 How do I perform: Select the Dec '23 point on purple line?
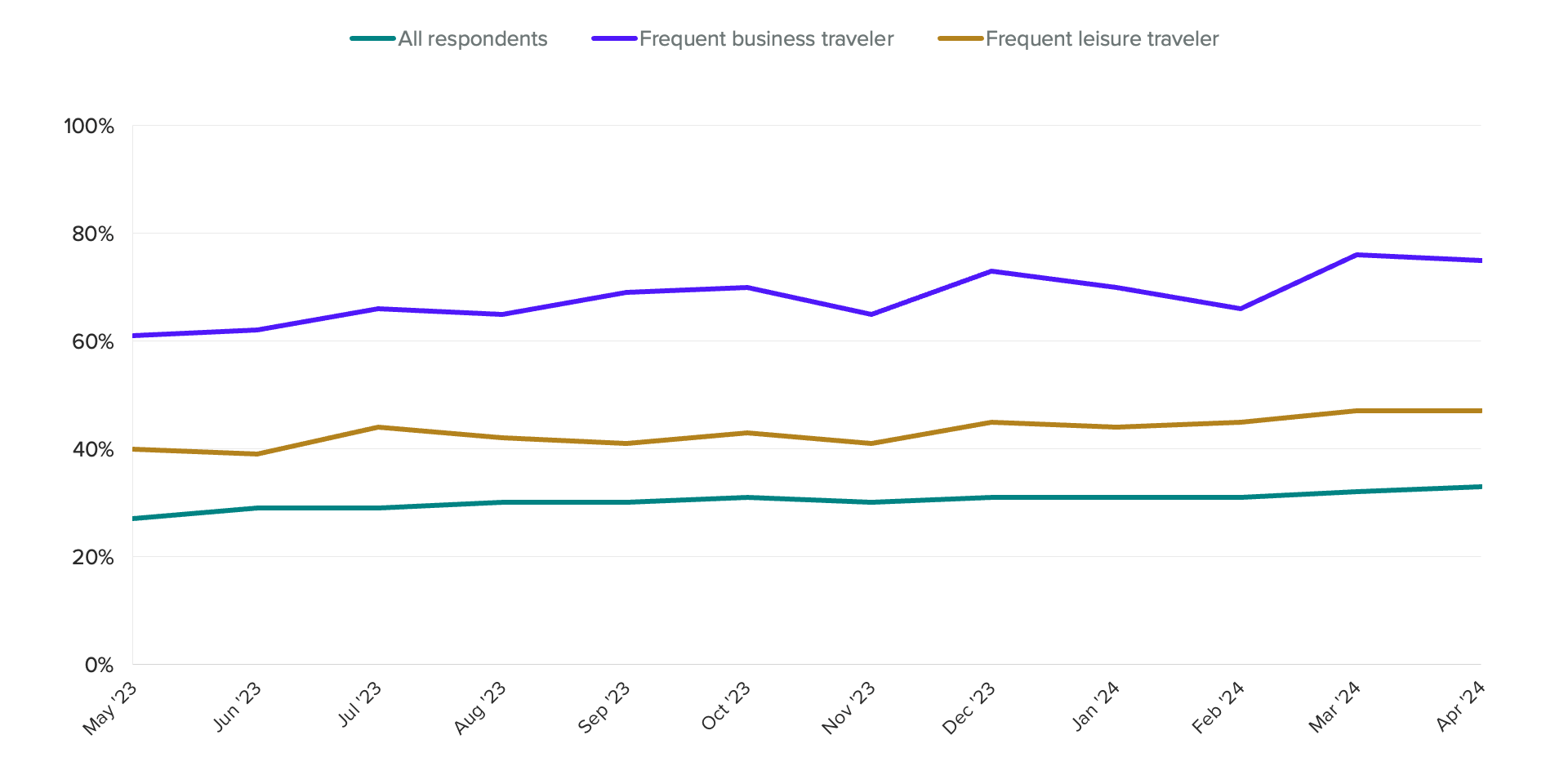pyautogui.click(x=991, y=271)
